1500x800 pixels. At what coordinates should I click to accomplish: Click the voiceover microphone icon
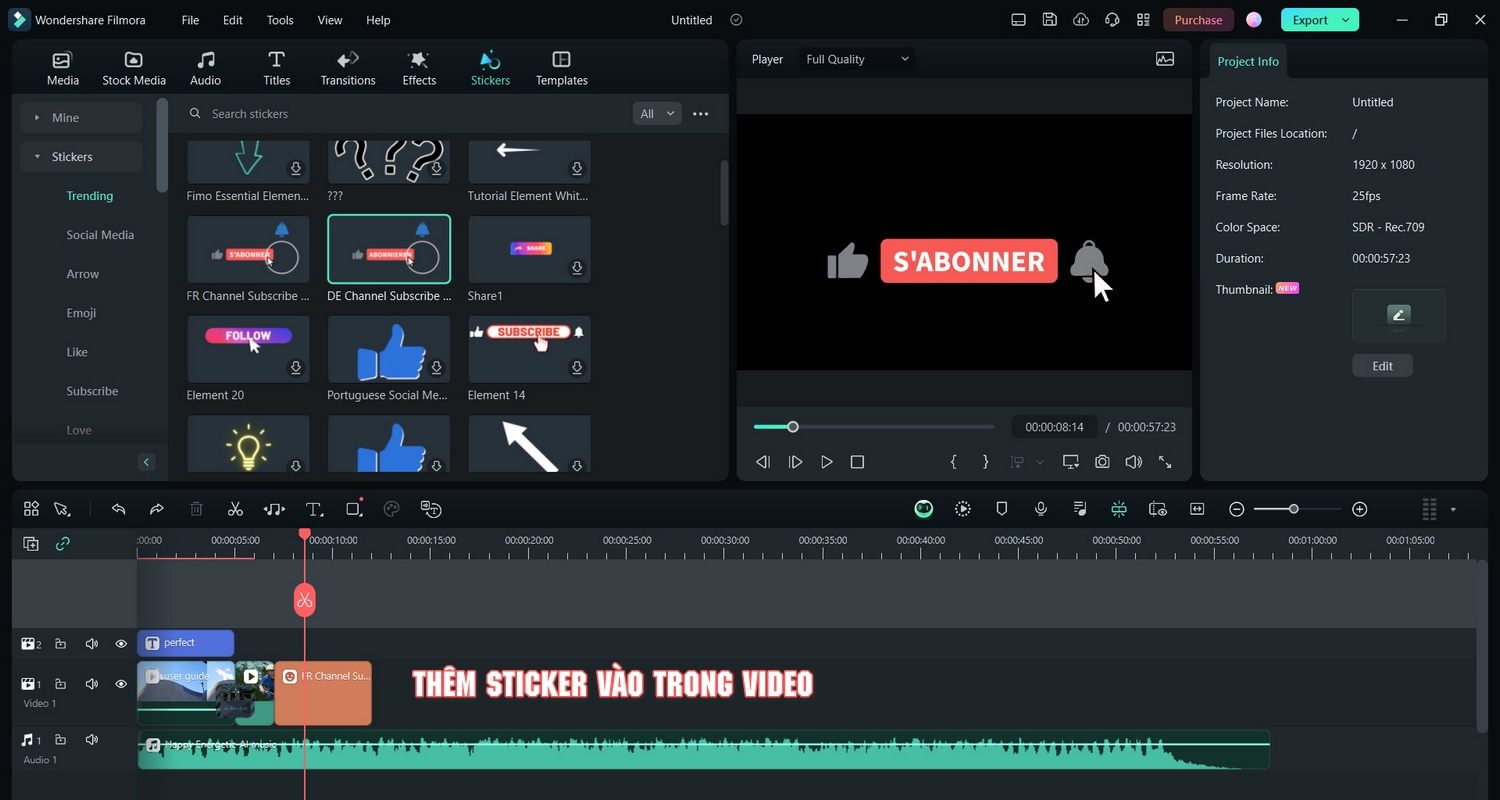pyautogui.click(x=1041, y=509)
